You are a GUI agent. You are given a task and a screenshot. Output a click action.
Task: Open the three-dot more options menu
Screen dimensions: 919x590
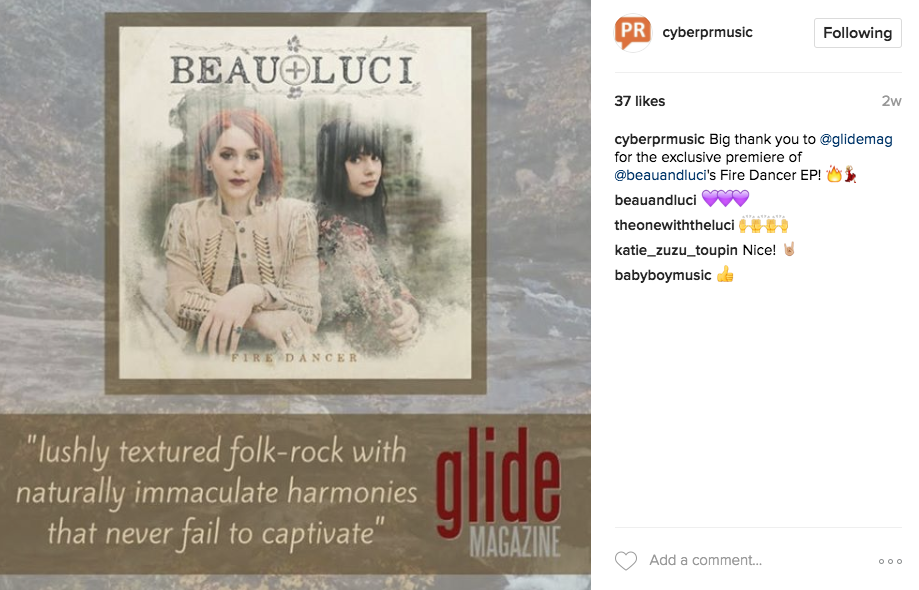890,561
